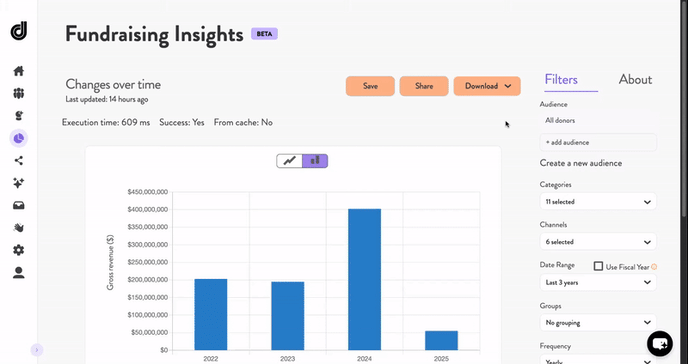Open the Date Range dropdown Last 3 years
Screen dimensions: 688x364
(598, 282)
